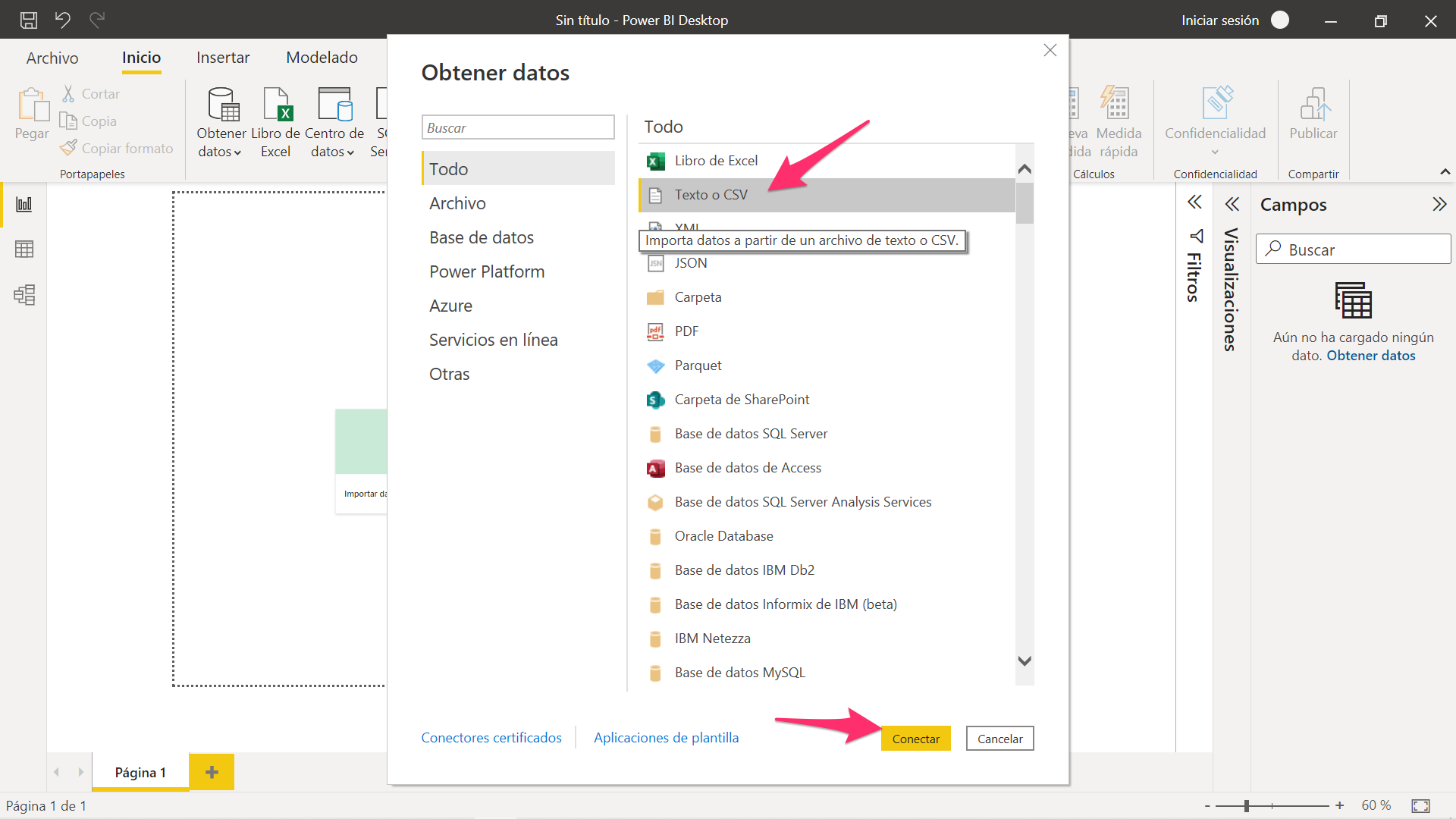Expand the Otras category in sidebar
The width and height of the screenshot is (1456, 819).
[x=450, y=373]
